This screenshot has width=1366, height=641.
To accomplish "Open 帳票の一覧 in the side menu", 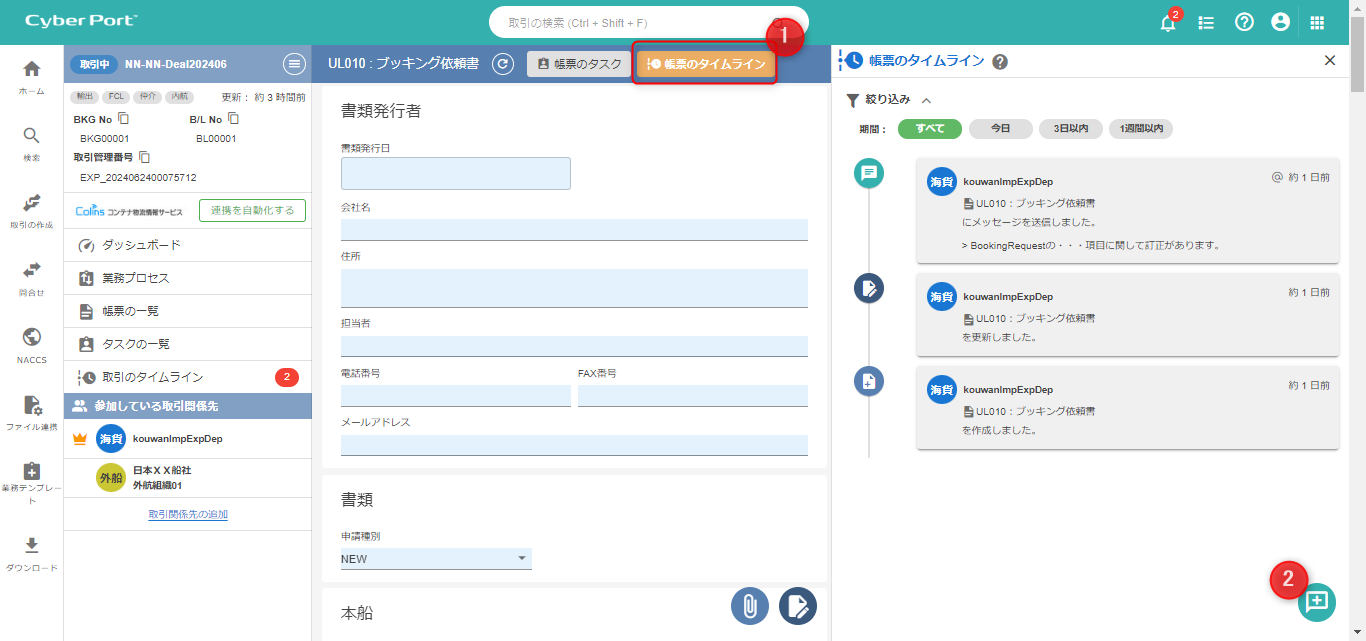I will click(x=130, y=311).
